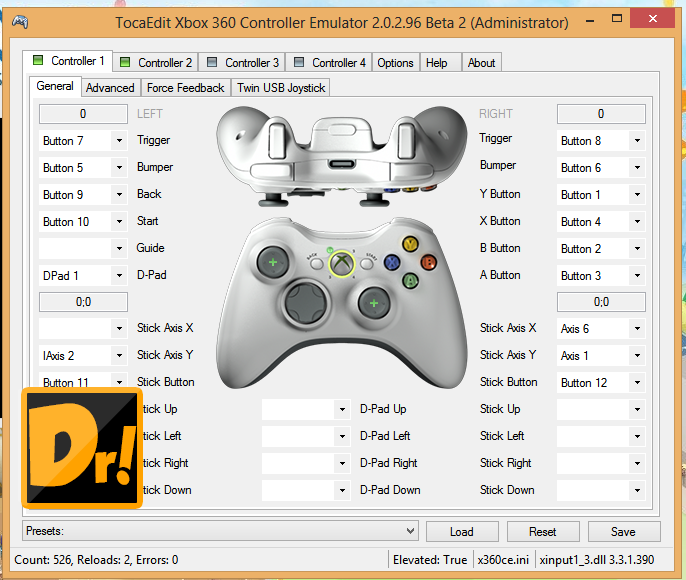Image resolution: width=686 pixels, height=580 pixels.
Task: Click the xinput1_3.dll 3.3.1.390 status entry
Action: pyautogui.click(x=597, y=560)
